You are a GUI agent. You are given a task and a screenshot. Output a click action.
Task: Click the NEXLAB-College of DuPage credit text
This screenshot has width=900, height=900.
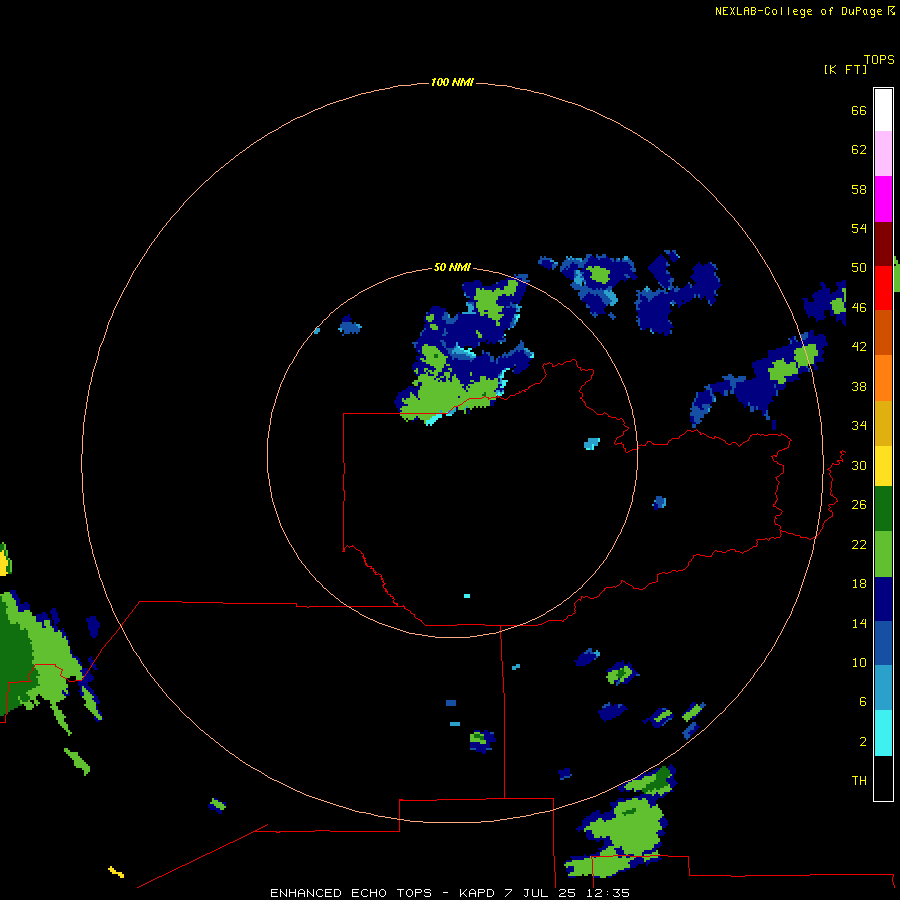coord(800,11)
